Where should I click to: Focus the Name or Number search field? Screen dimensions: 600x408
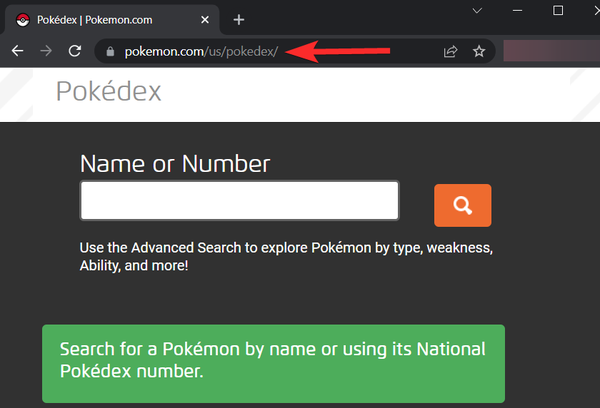coord(239,200)
